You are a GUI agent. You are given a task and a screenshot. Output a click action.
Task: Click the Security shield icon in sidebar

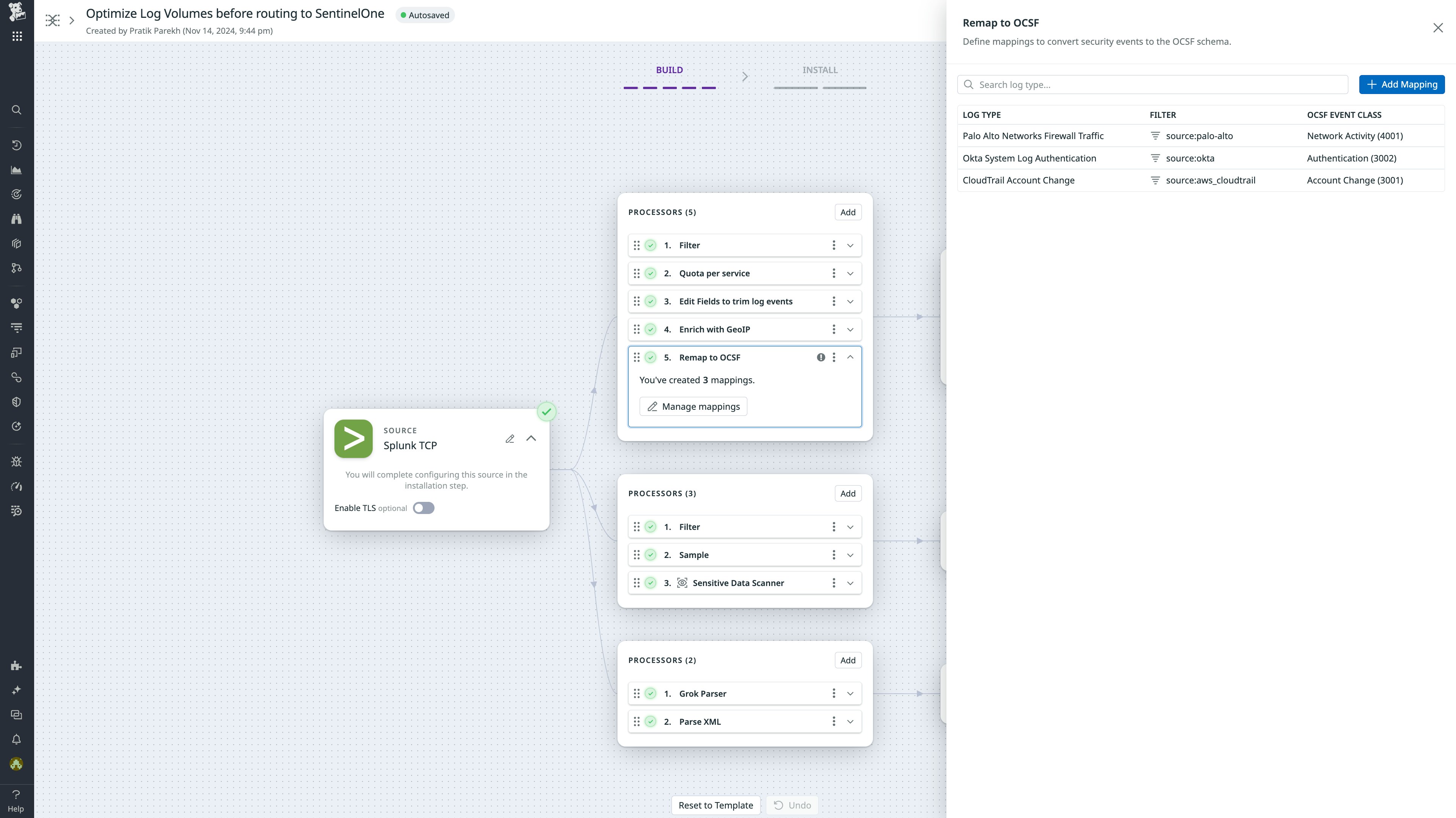(16, 402)
